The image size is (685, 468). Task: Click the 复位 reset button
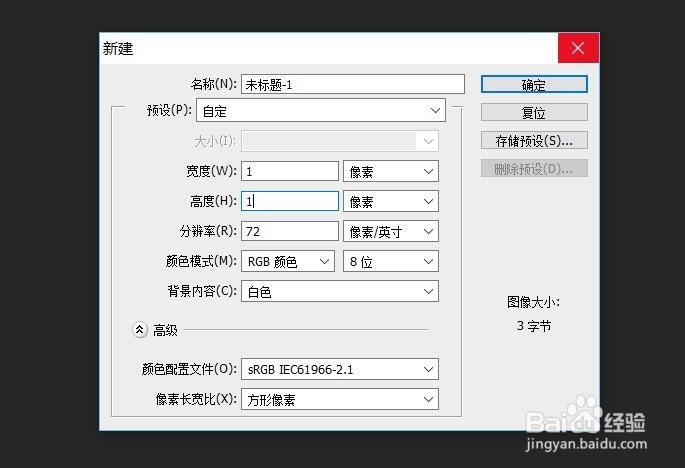534,112
